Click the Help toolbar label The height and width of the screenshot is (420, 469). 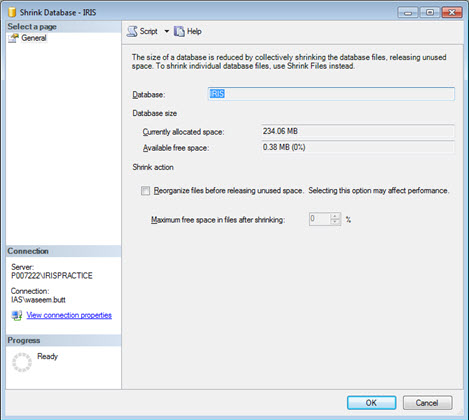click(x=194, y=31)
